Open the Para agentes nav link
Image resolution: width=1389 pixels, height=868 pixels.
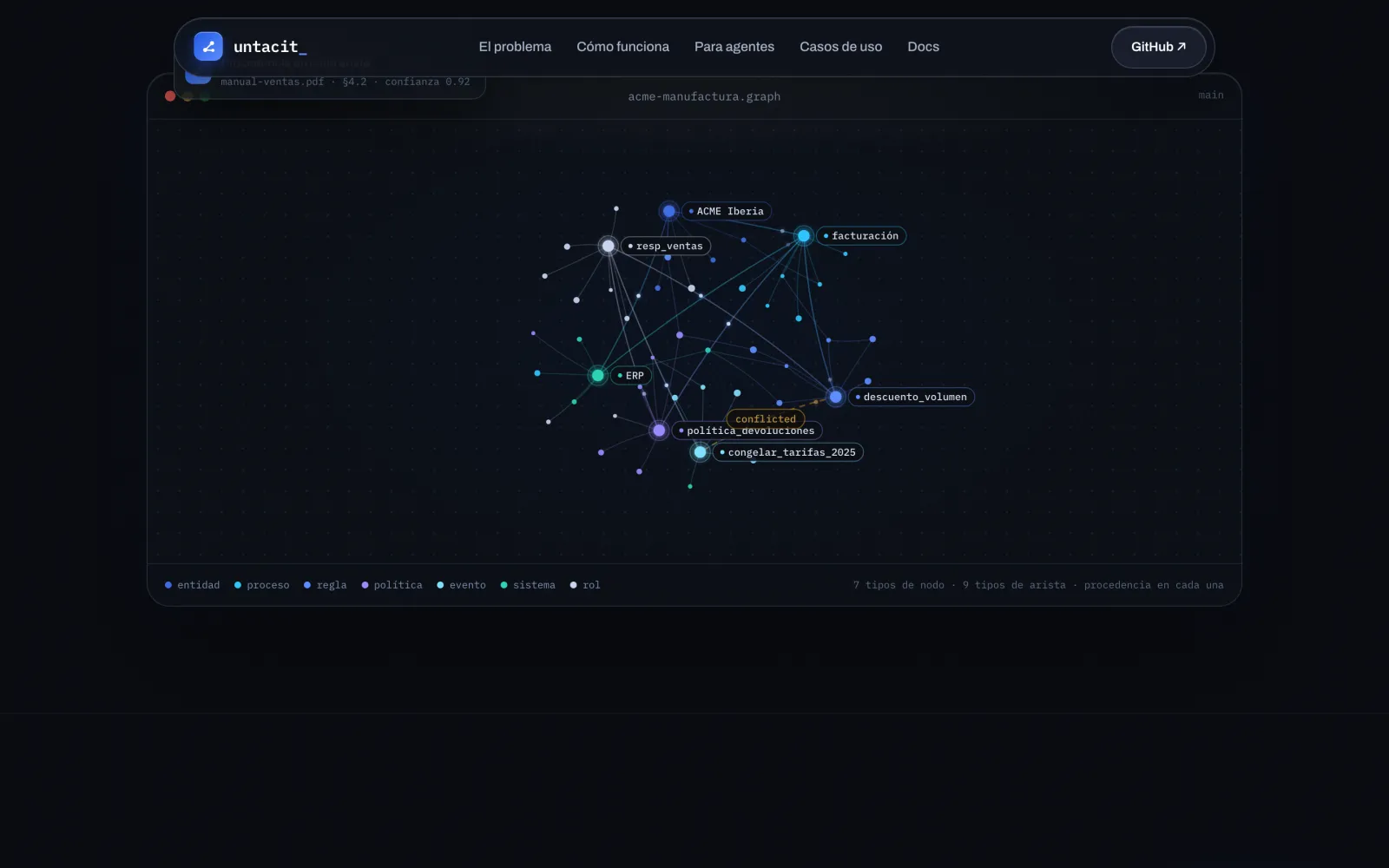click(x=734, y=47)
